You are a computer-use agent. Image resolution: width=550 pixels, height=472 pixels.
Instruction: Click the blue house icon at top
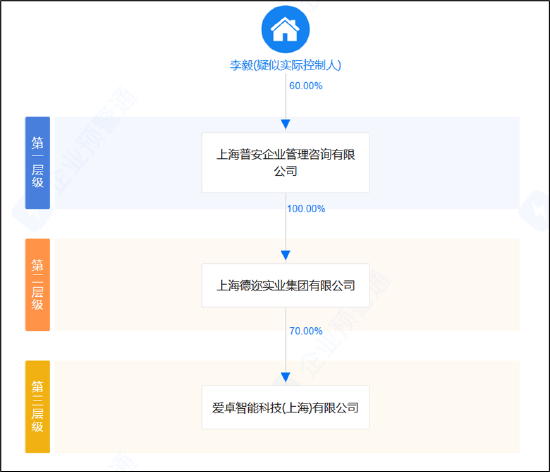285,29
